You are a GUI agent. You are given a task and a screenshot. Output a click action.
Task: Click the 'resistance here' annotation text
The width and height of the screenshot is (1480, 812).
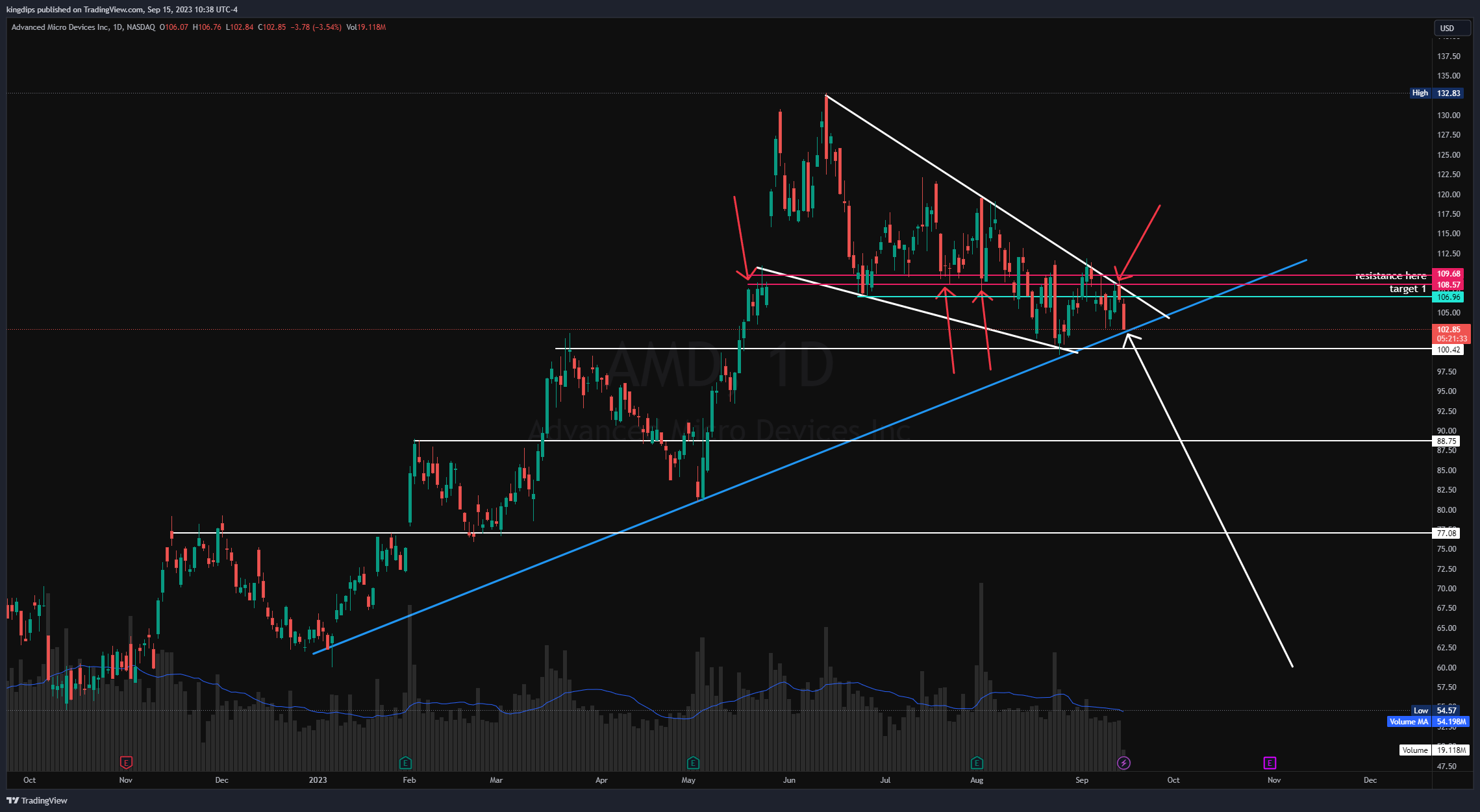[x=1390, y=276]
